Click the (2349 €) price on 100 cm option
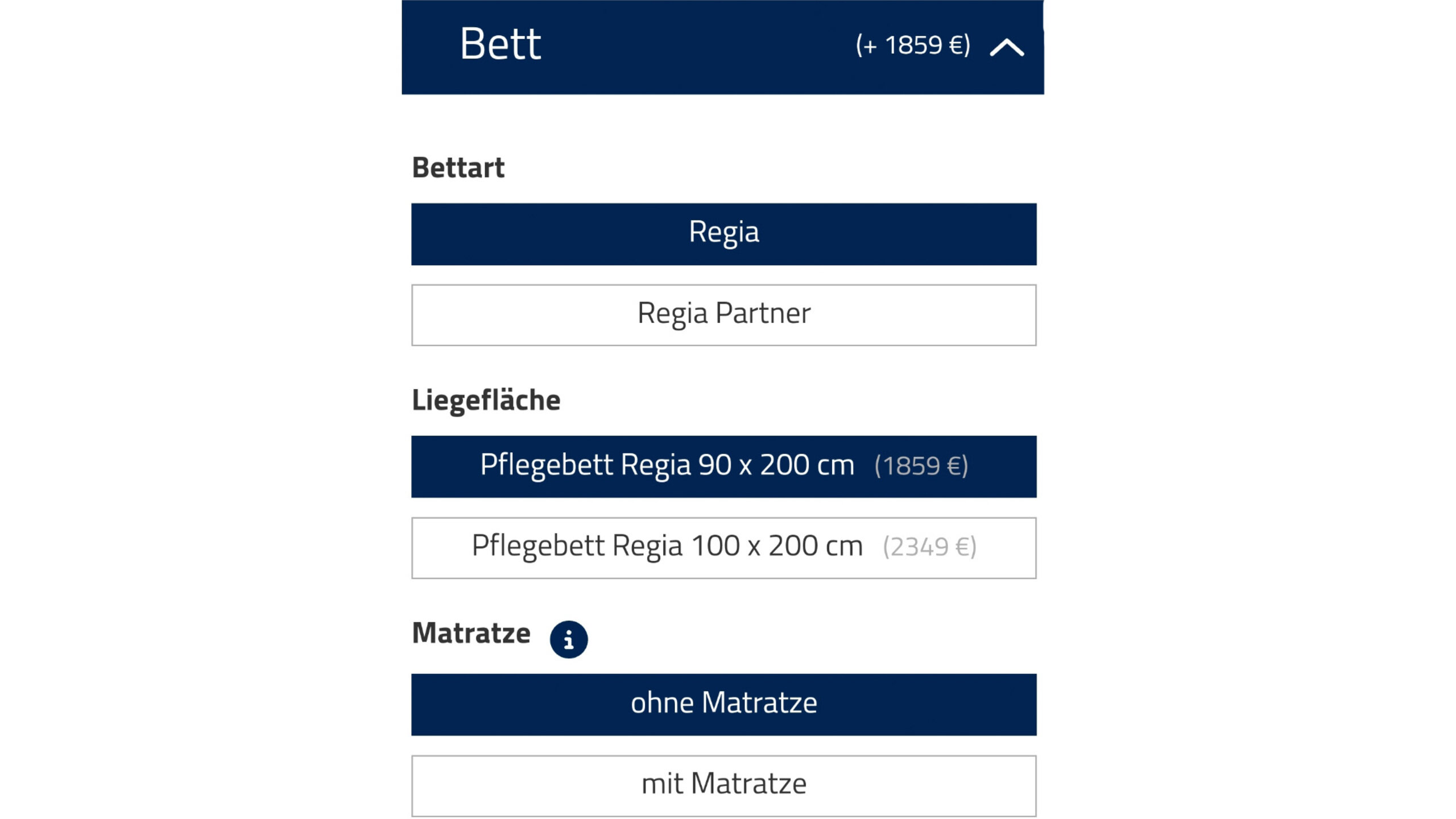The image size is (1456, 819). (x=929, y=547)
